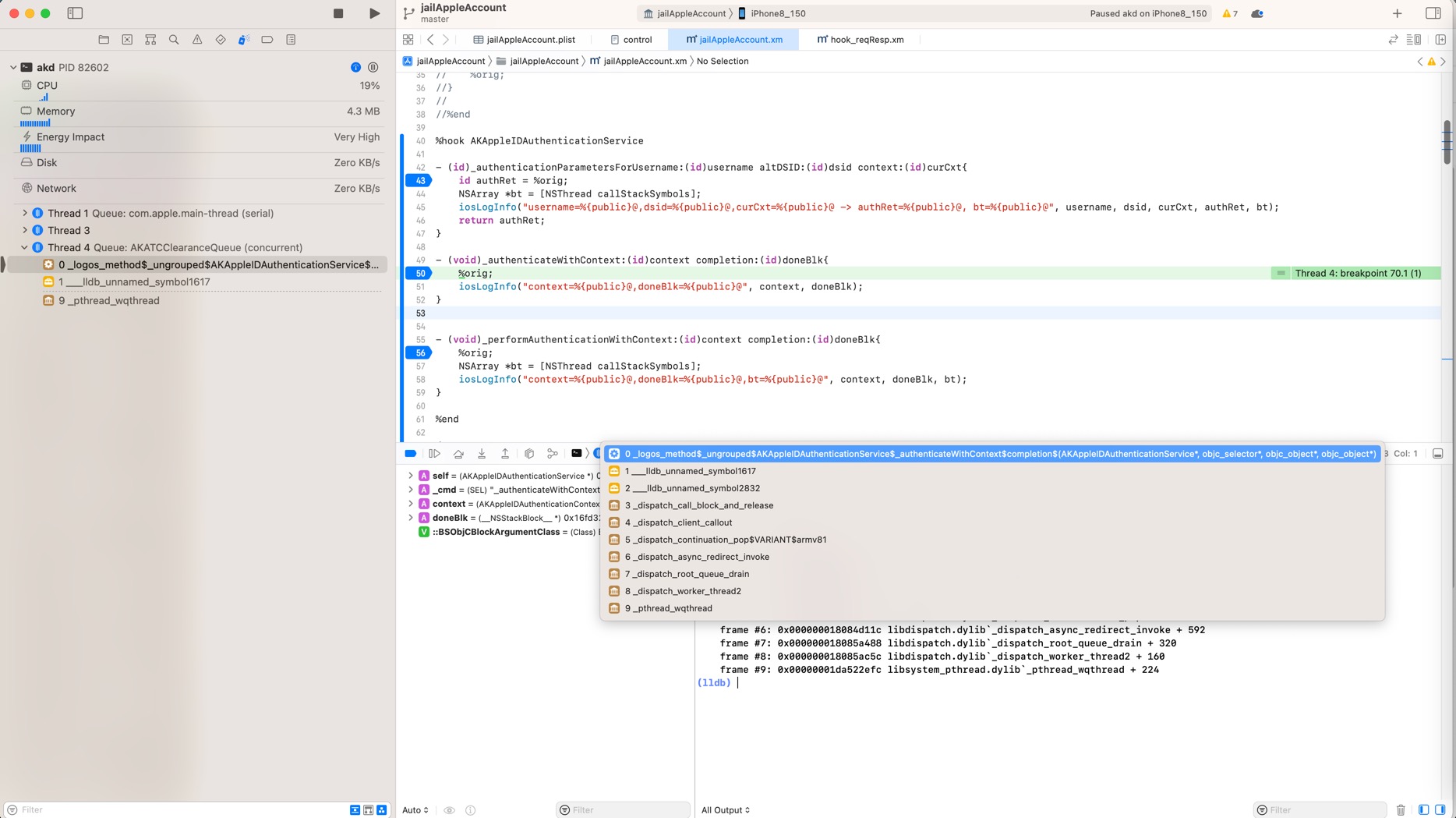1456x818 pixels.
Task: Open the Issue navigator warning icon
Action: click(197, 40)
